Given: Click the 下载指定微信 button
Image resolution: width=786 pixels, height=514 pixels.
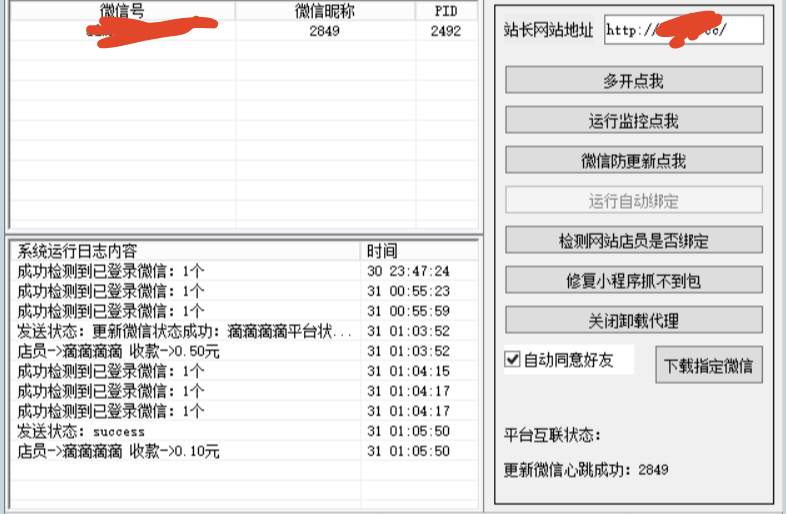Looking at the screenshot, I should [x=709, y=365].
